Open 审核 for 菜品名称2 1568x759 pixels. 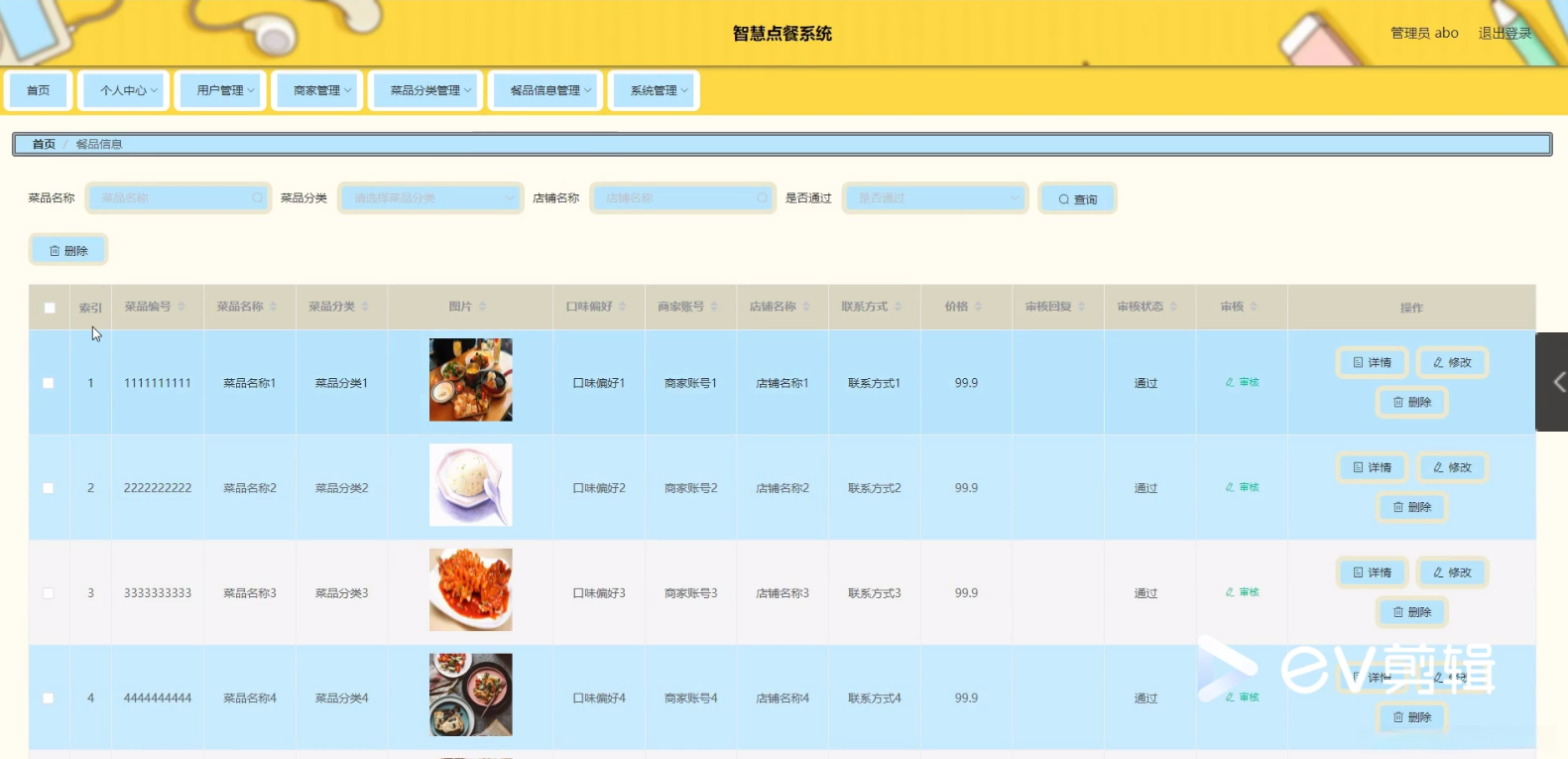[x=1242, y=487]
